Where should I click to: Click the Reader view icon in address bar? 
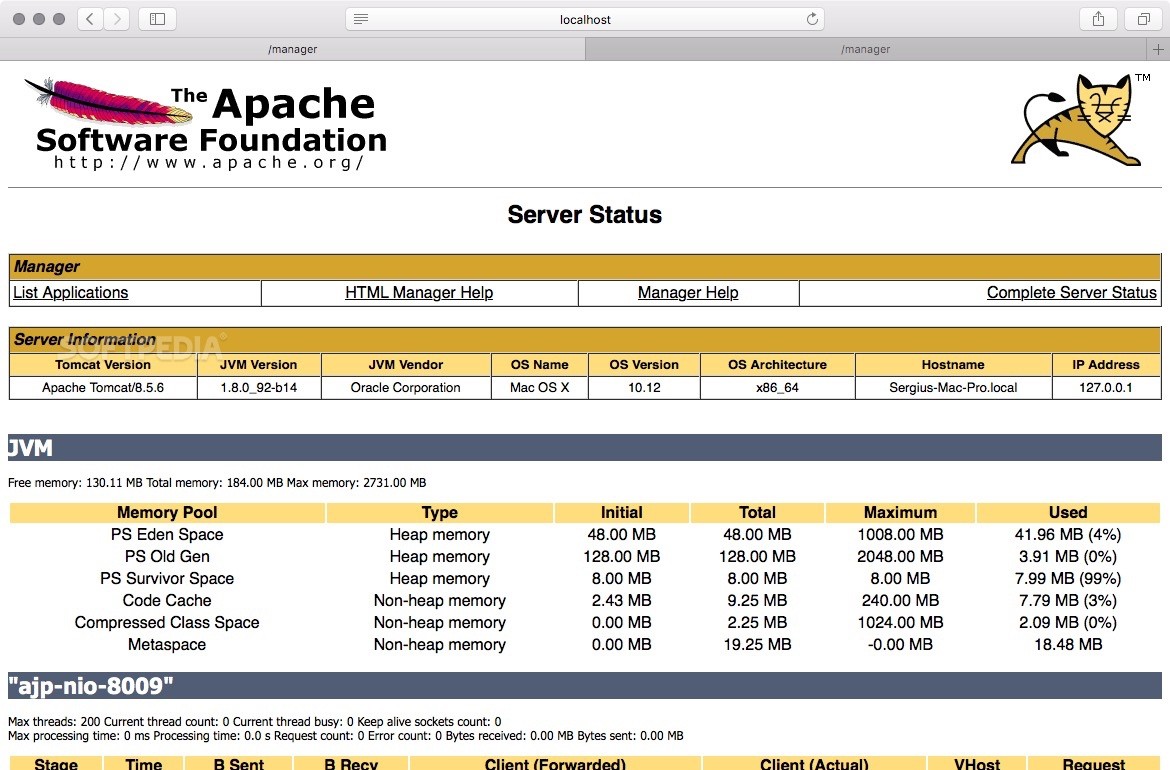360,19
